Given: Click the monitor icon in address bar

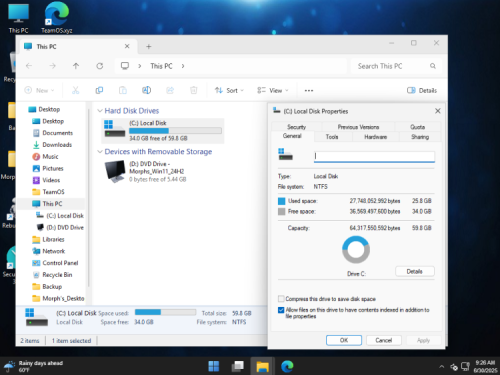Looking at the screenshot, I should 125,66.
